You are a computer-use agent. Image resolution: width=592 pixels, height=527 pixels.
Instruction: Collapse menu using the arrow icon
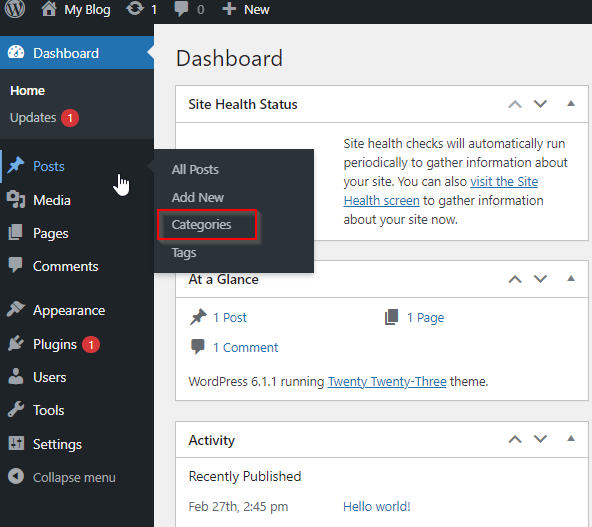click(x=16, y=476)
